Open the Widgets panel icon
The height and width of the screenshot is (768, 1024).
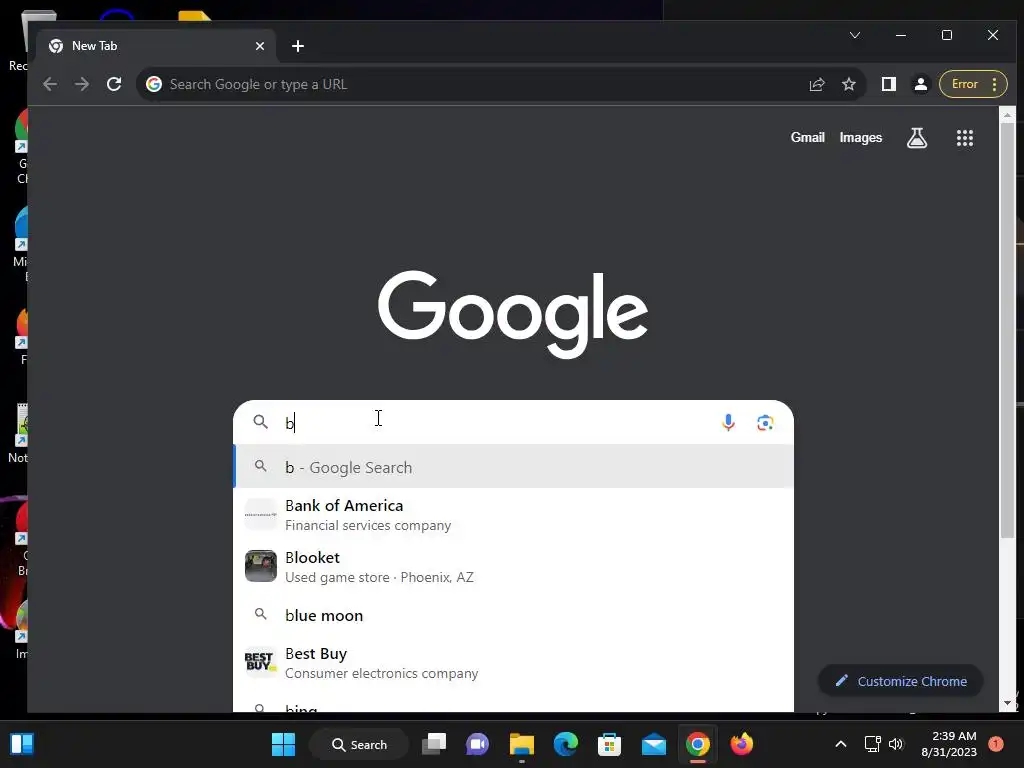tap(22, 744)
